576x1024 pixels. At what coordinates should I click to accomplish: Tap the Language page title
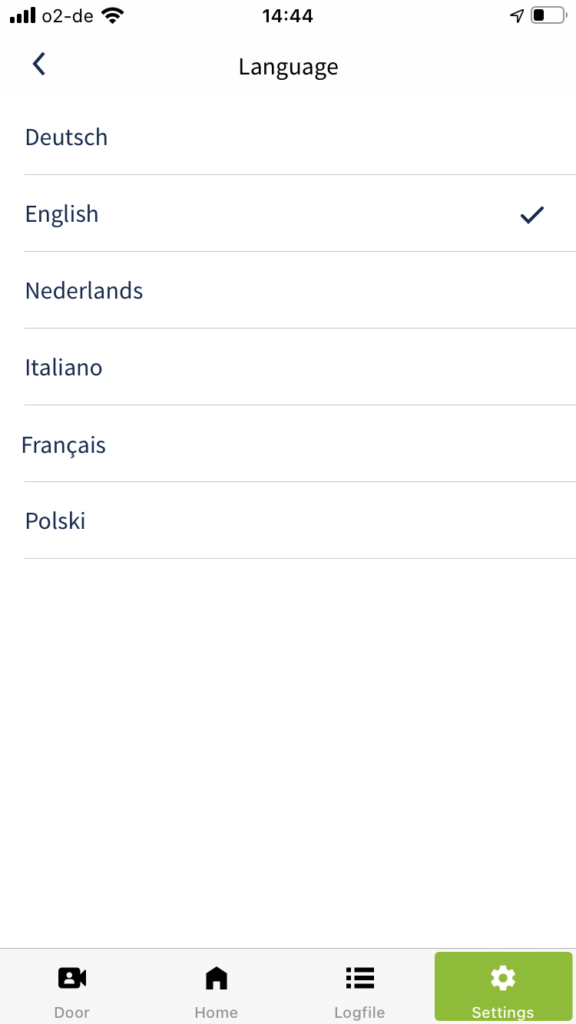point(288,67)
